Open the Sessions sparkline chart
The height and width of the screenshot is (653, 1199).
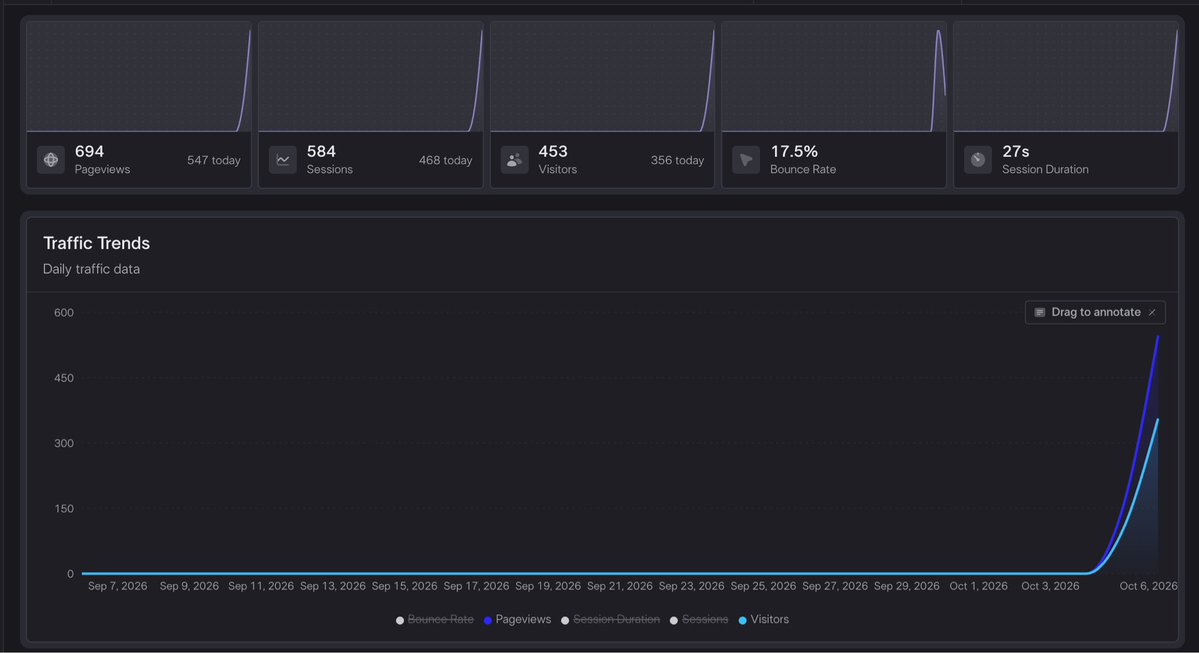(371, 77)
